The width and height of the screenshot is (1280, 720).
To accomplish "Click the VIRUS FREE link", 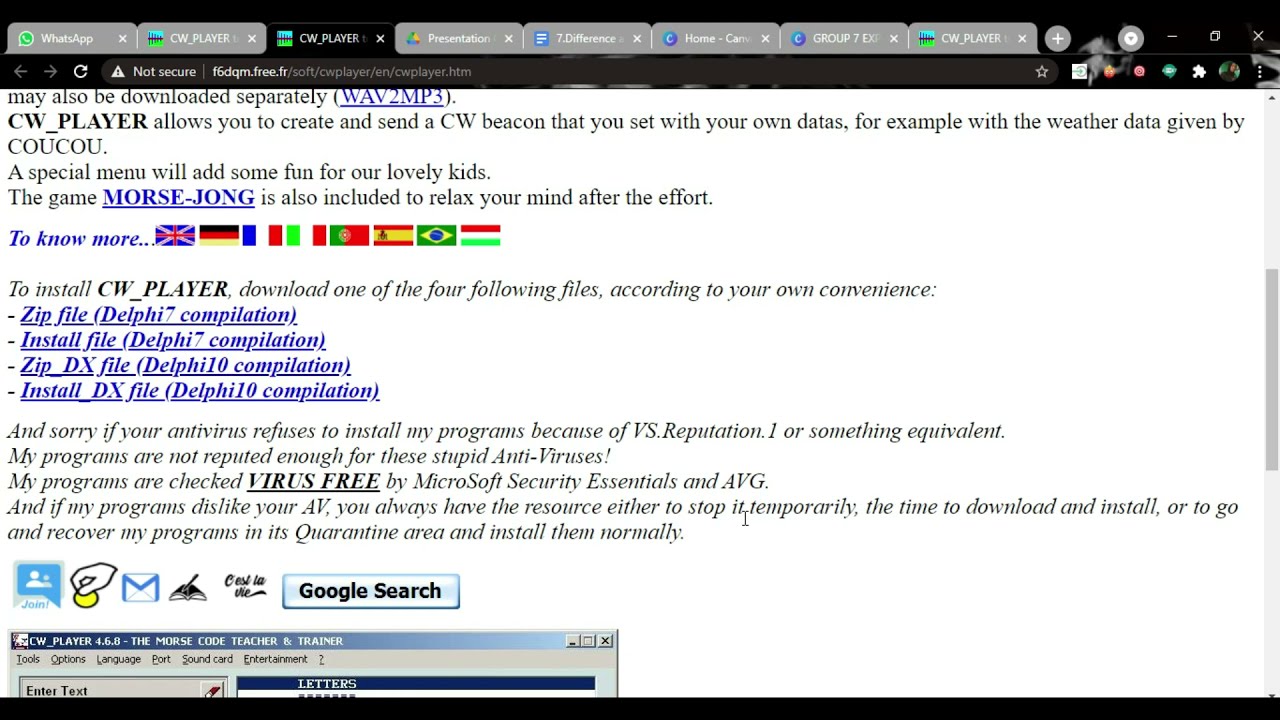I will point(313,481).
